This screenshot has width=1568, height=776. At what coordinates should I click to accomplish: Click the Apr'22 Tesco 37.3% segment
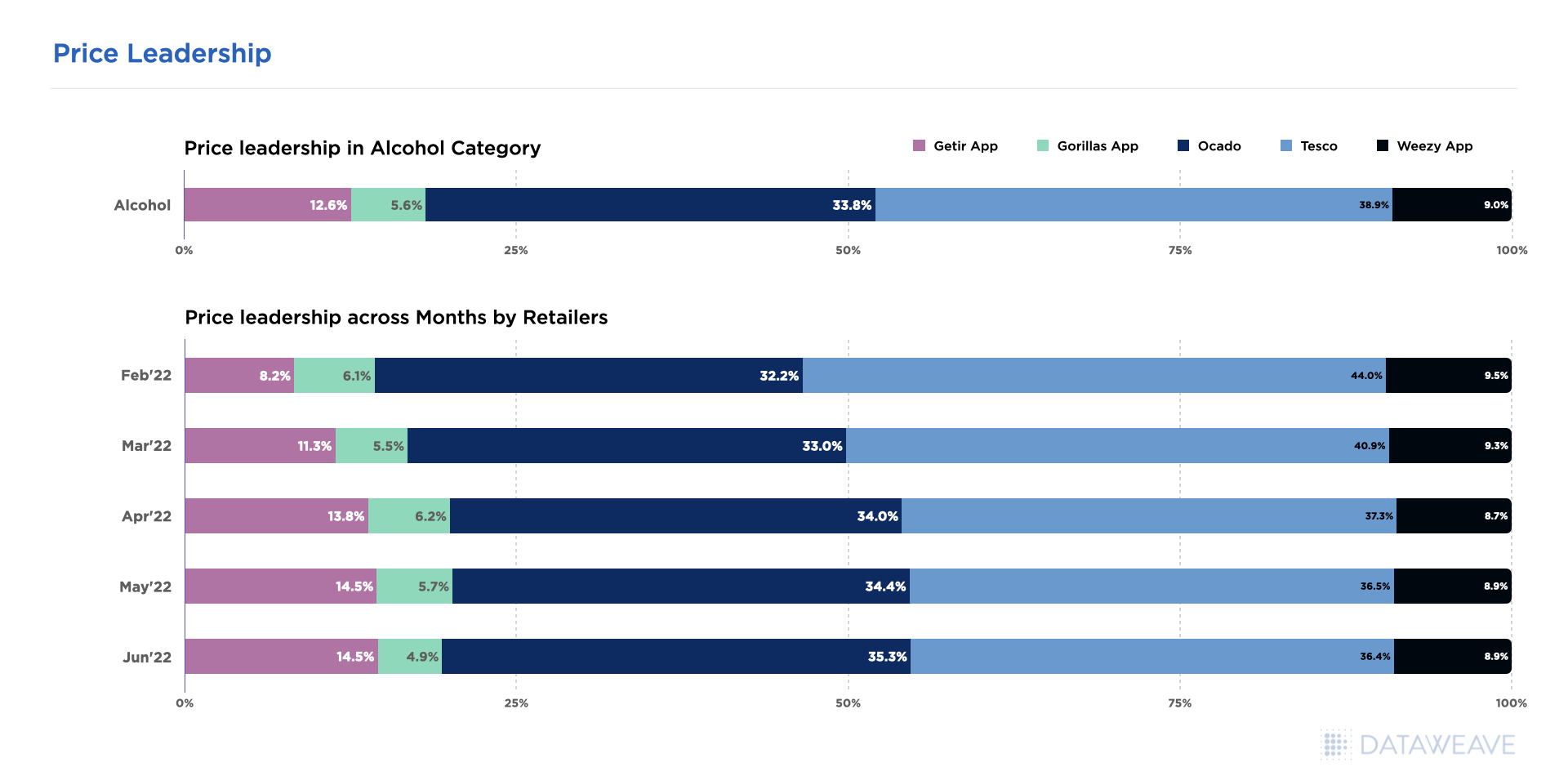[x=1149, y=516]
